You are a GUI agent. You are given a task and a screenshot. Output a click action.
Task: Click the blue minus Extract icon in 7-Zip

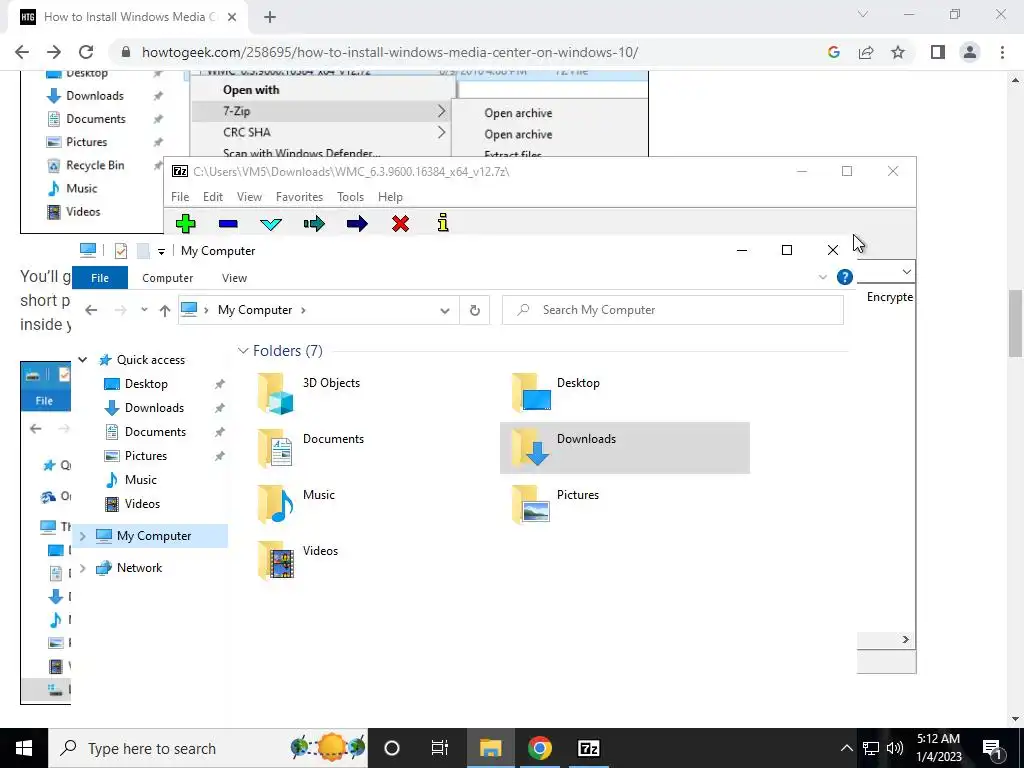click(x=228, y=224)
